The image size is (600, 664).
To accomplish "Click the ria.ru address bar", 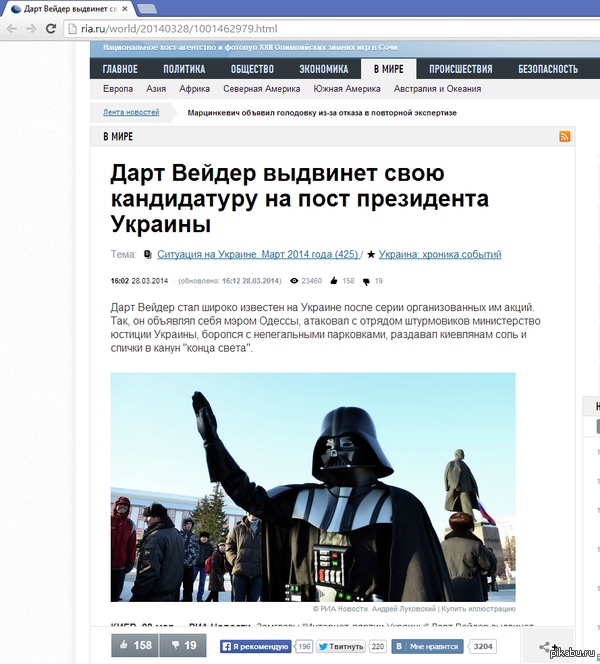I will (332, 29).
